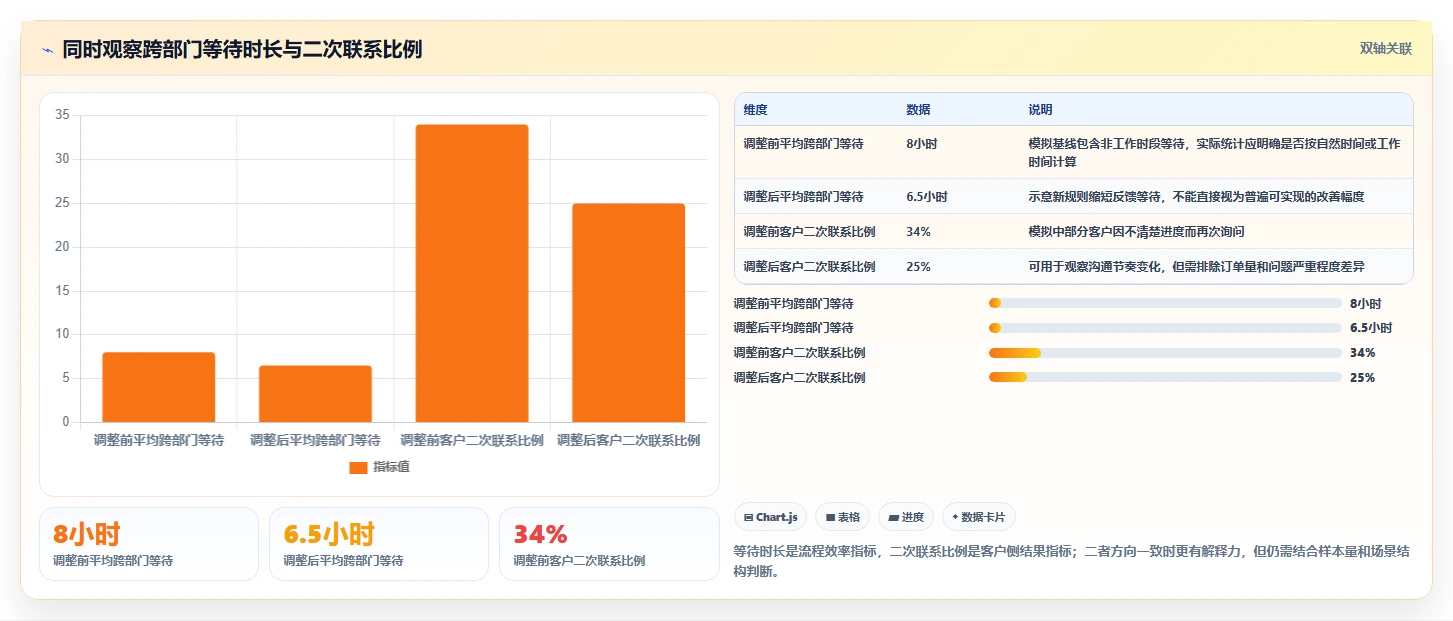Click the 调整前平均跨部门等待 bar in chart

coord(159,387)
